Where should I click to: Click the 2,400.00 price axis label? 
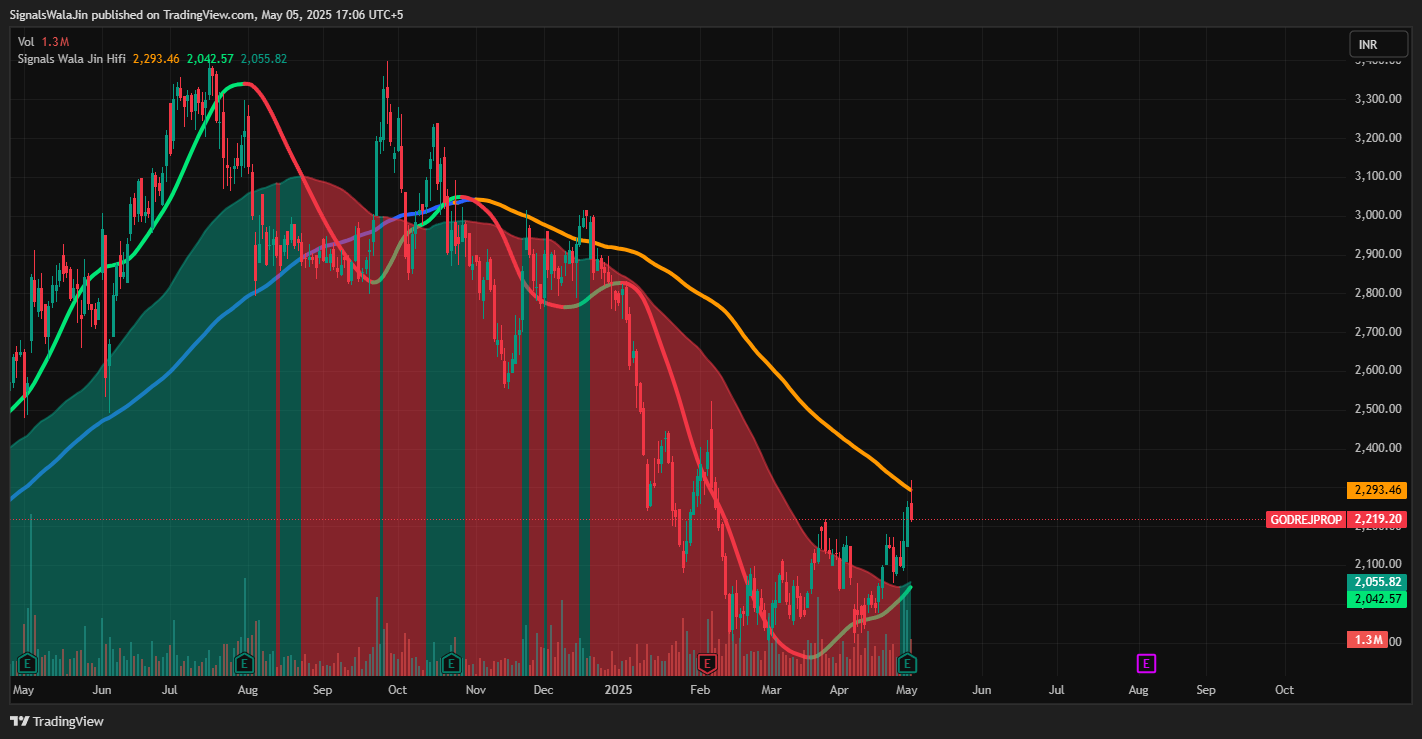(1378, 448)
